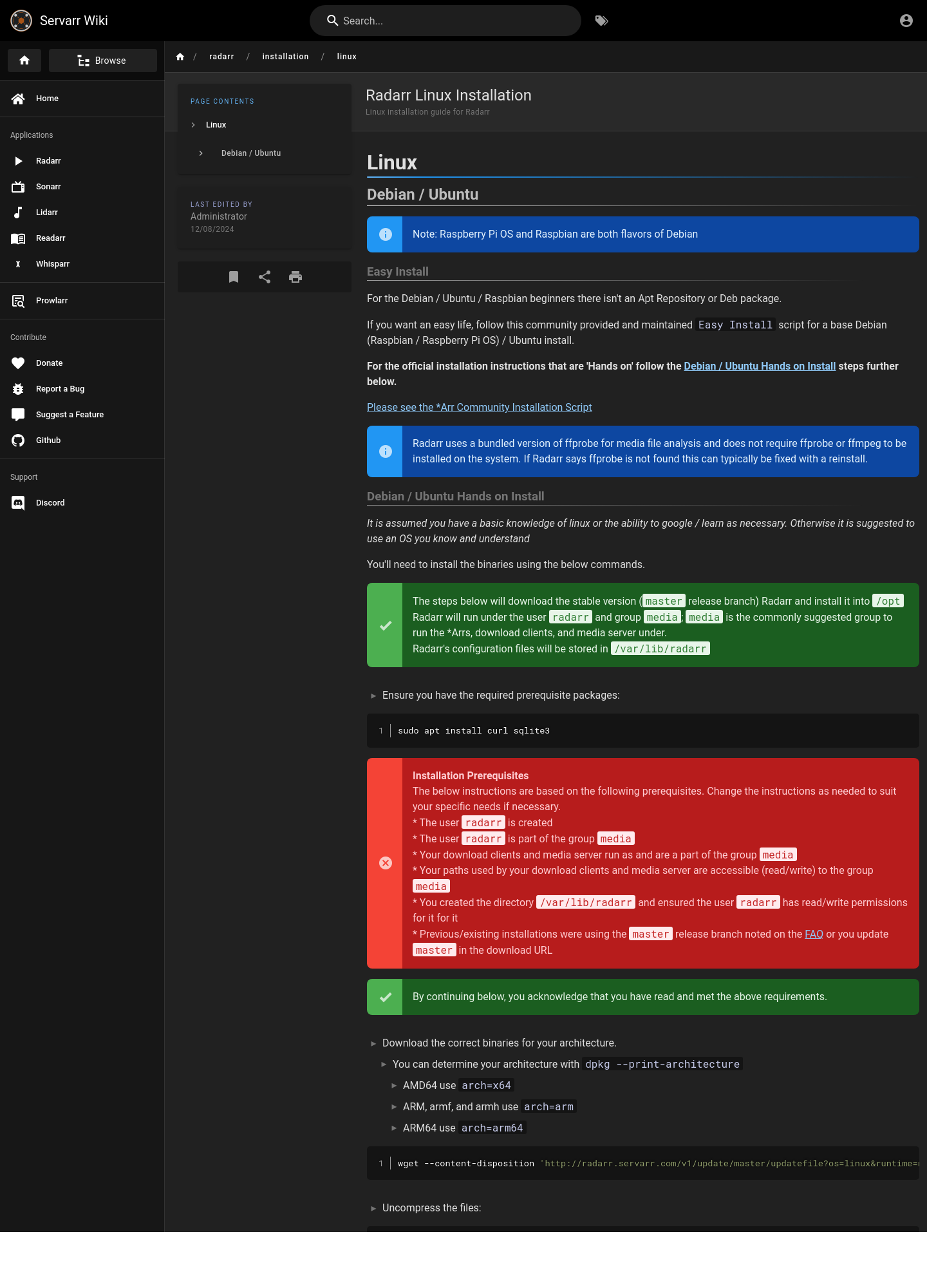Click the Servarr Wiki logo icon
Viewport: 927px width, 1288px height.
(21, 21)
